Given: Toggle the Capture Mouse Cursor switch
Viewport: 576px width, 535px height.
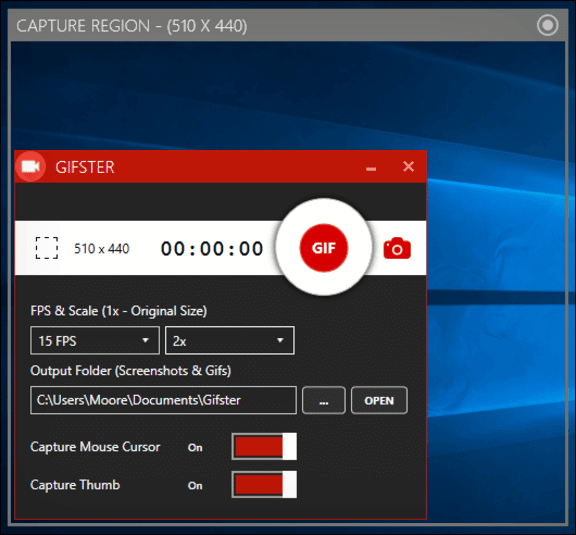Looking at the screenshot, I should (264, 446).
